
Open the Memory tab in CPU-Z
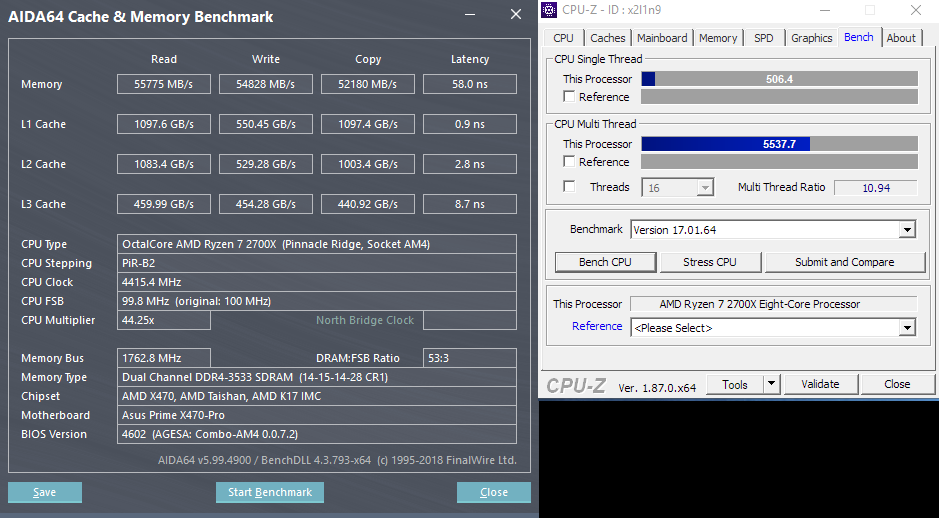tap(717, 38)
